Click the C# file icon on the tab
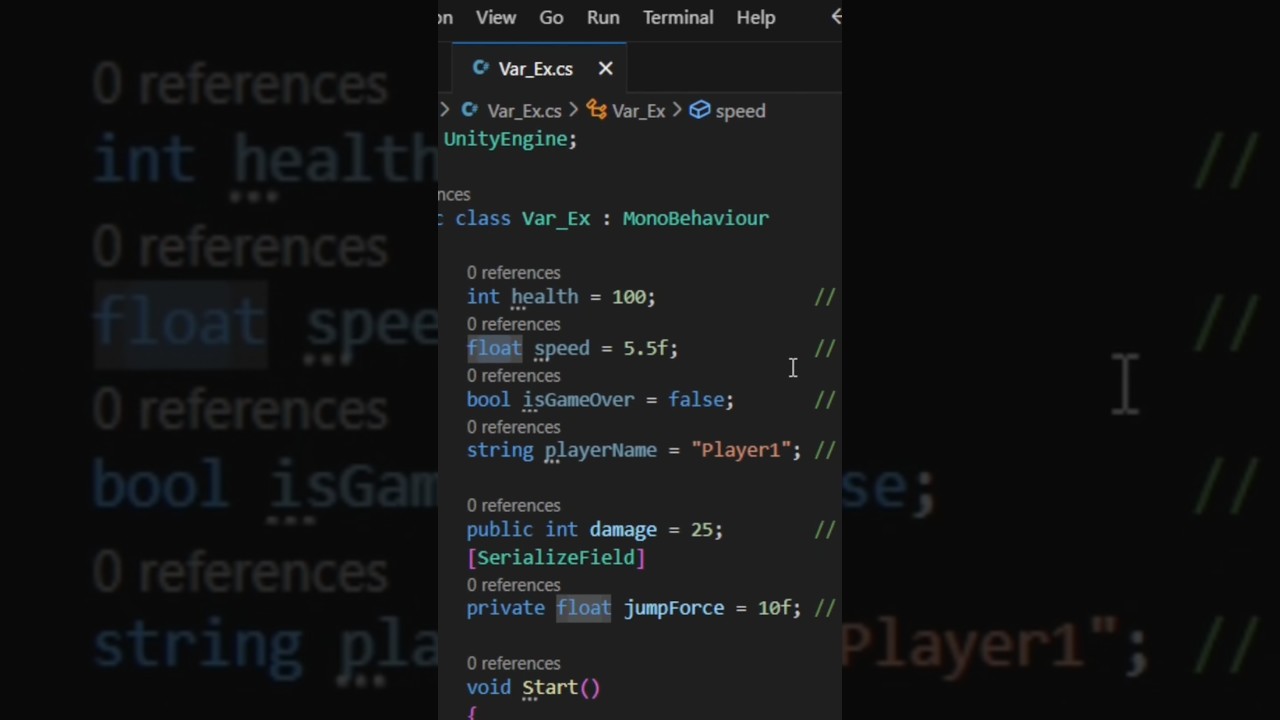Screen dimensions: 1280x720 (481, 68)
